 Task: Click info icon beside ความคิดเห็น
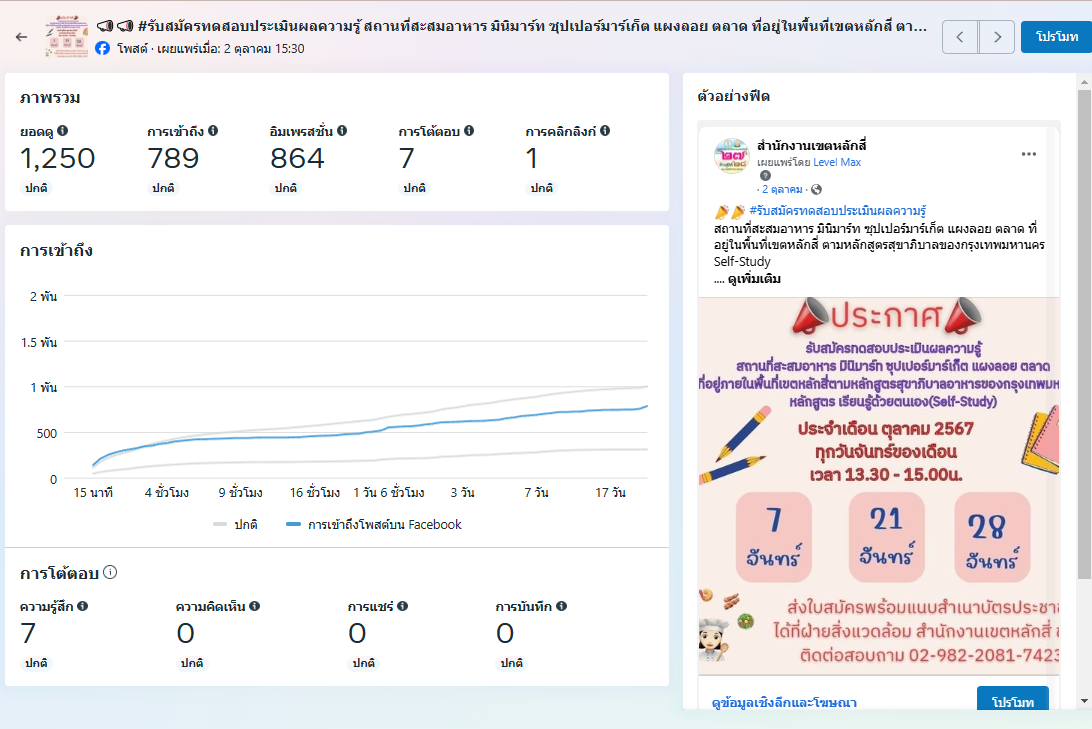pos(255,606)
